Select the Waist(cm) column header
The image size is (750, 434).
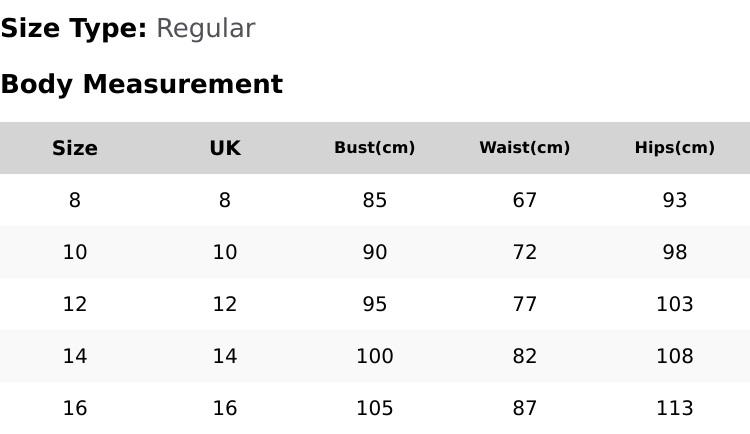tap(525, 148)
